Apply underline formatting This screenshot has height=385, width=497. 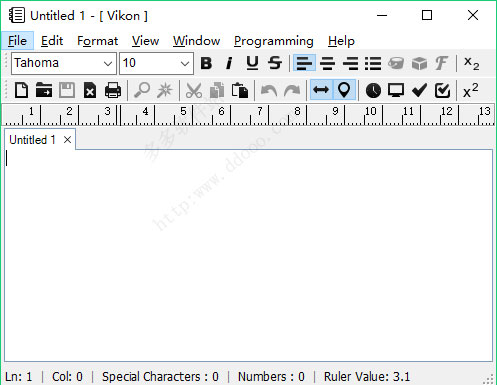[252, 63]
